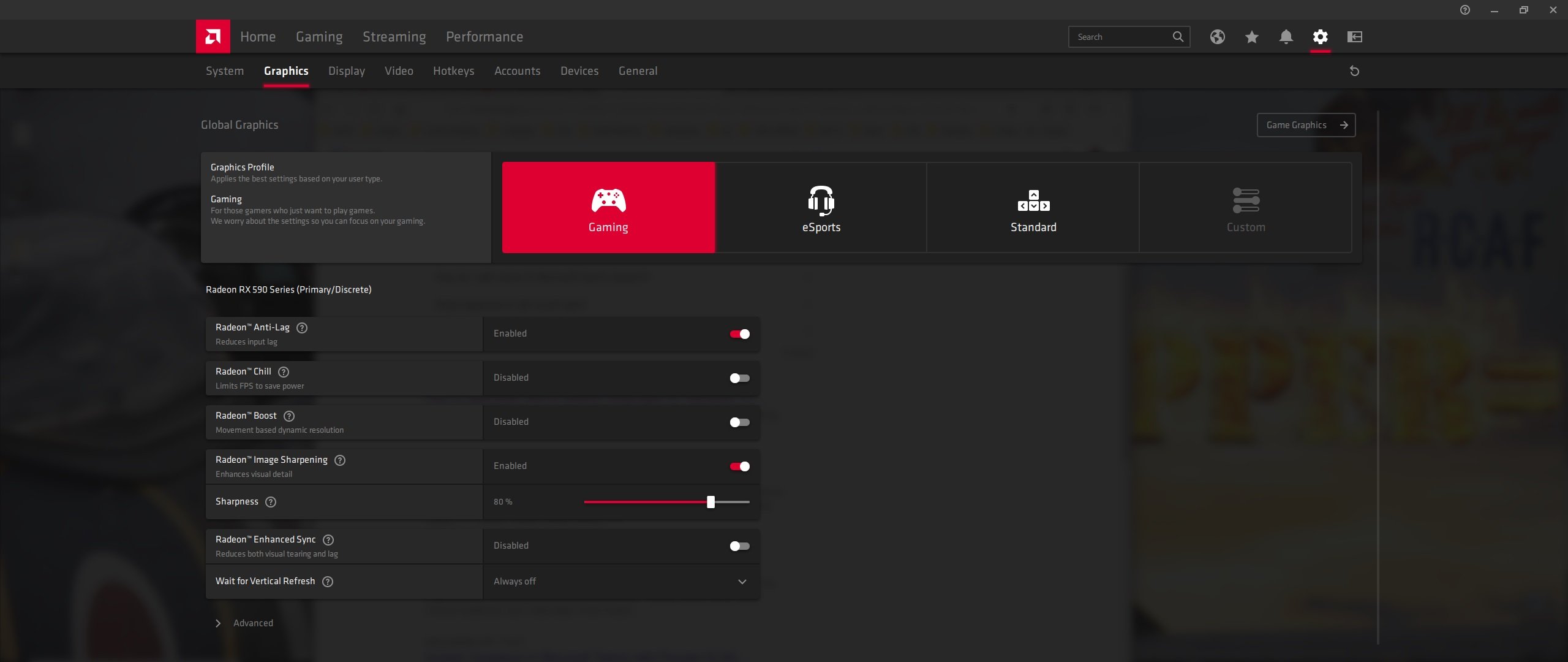
Task: Toggle the sidebar panel icon
Action: (x=1354, y=37)
